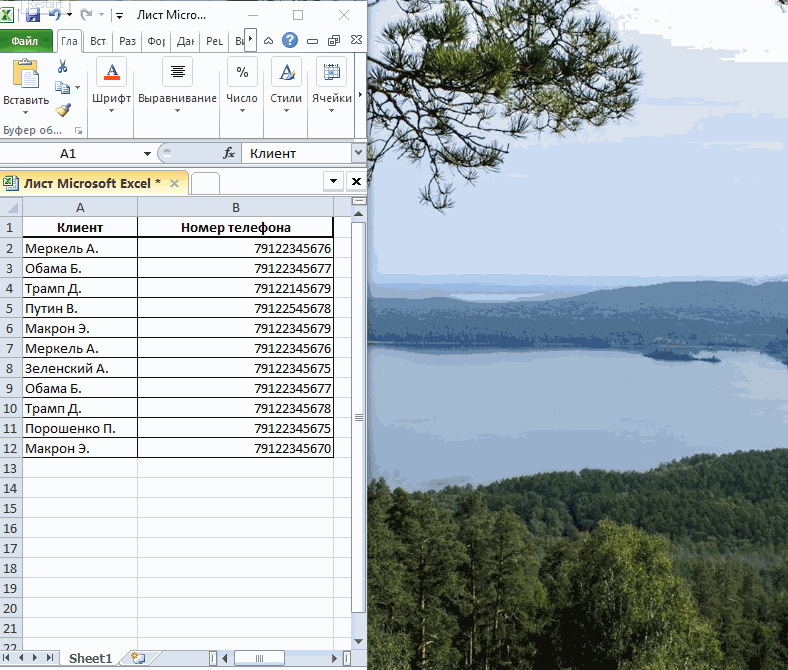Switch to the Вст (Вставка) ribbon tab
Screen dimensions: 788x670
[98, 41]
